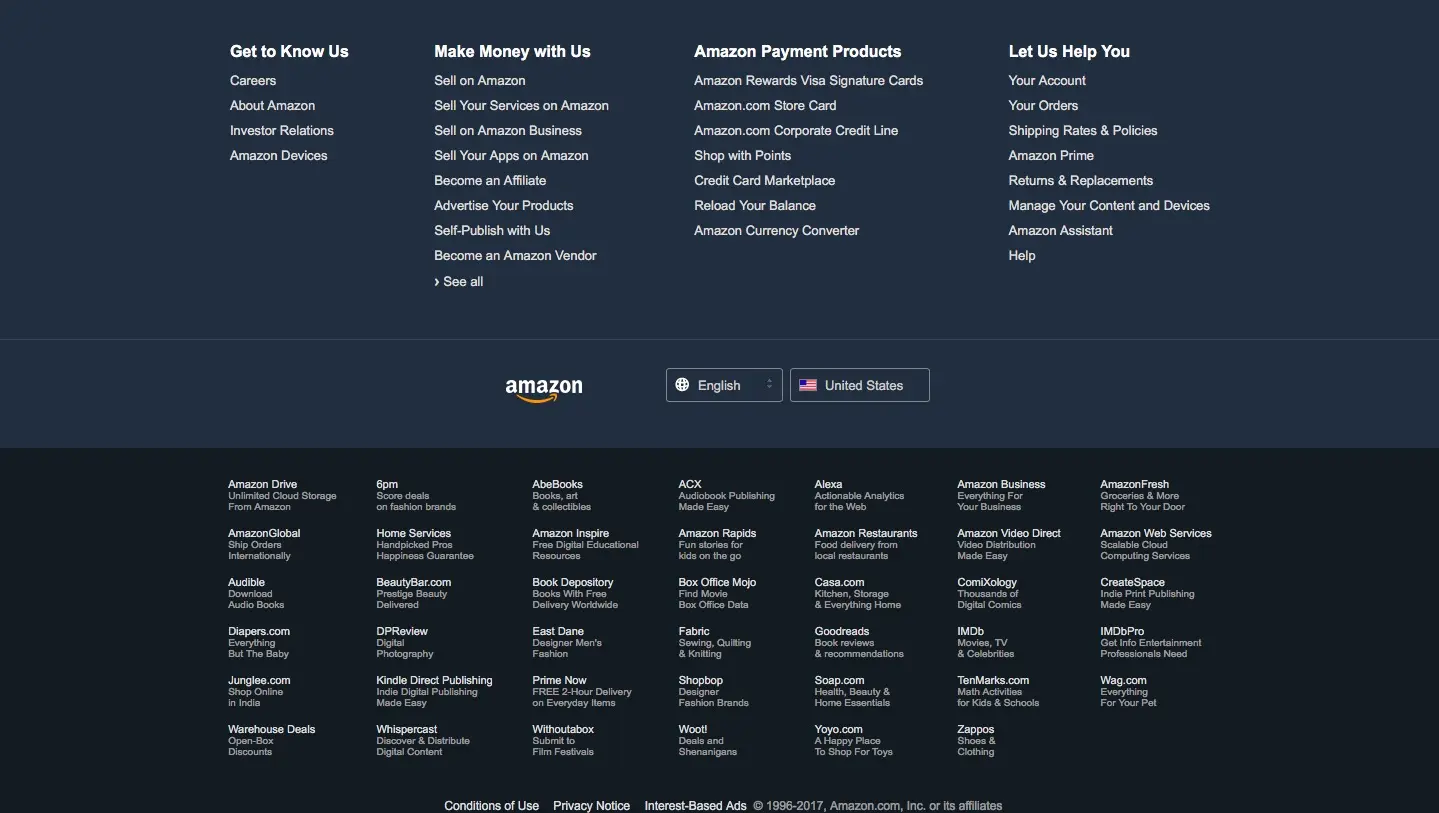The image size is (1439, 813).
Task: Open Box Office Mojo link
Action: click(717, 593)
